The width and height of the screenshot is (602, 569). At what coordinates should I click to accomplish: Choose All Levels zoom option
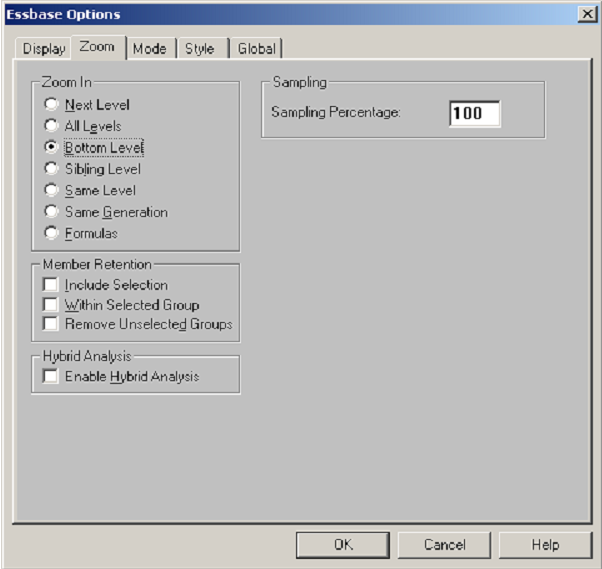(x=51, y=125)
